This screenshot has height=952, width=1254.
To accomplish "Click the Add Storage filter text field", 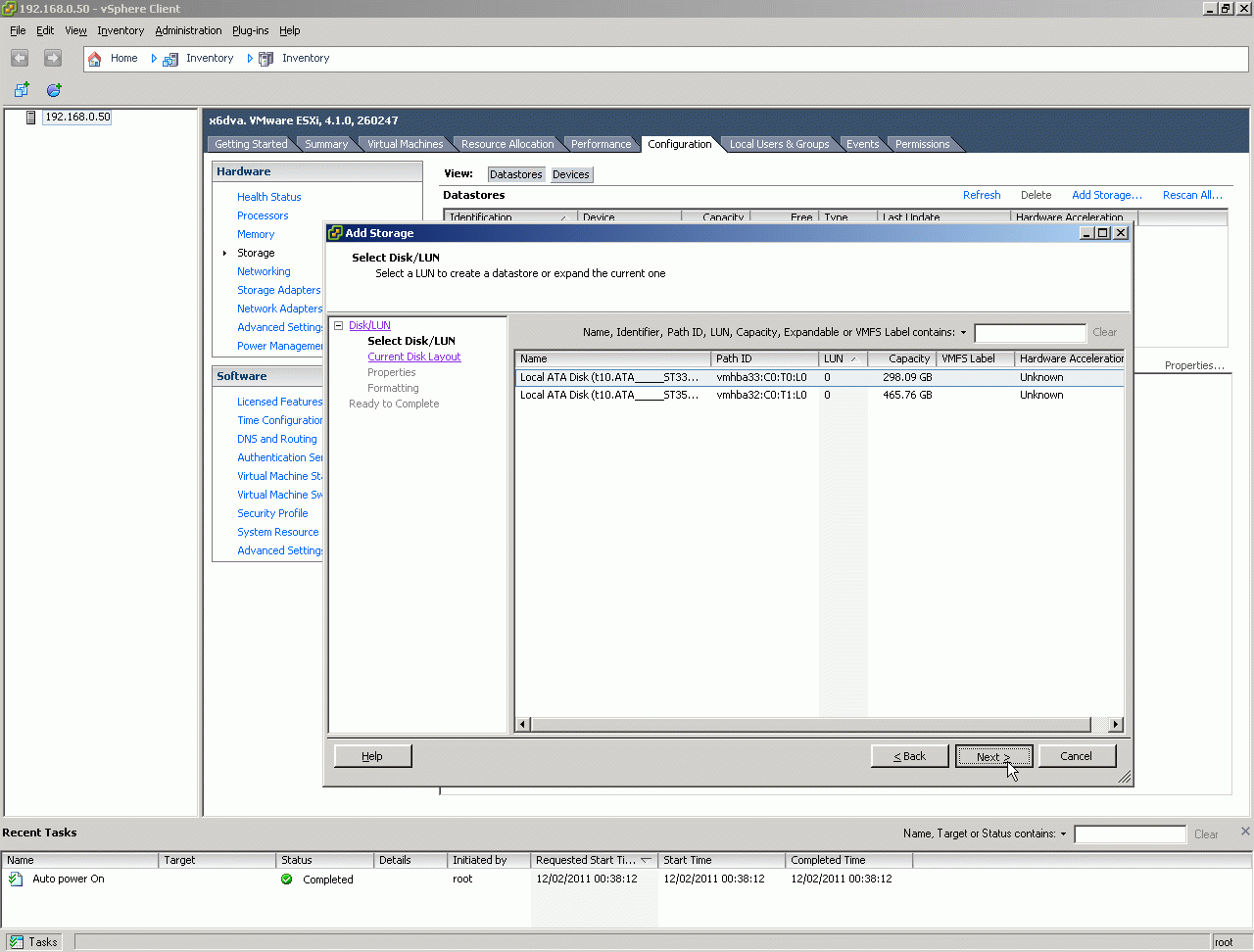I will click(x=1030, y=333).
